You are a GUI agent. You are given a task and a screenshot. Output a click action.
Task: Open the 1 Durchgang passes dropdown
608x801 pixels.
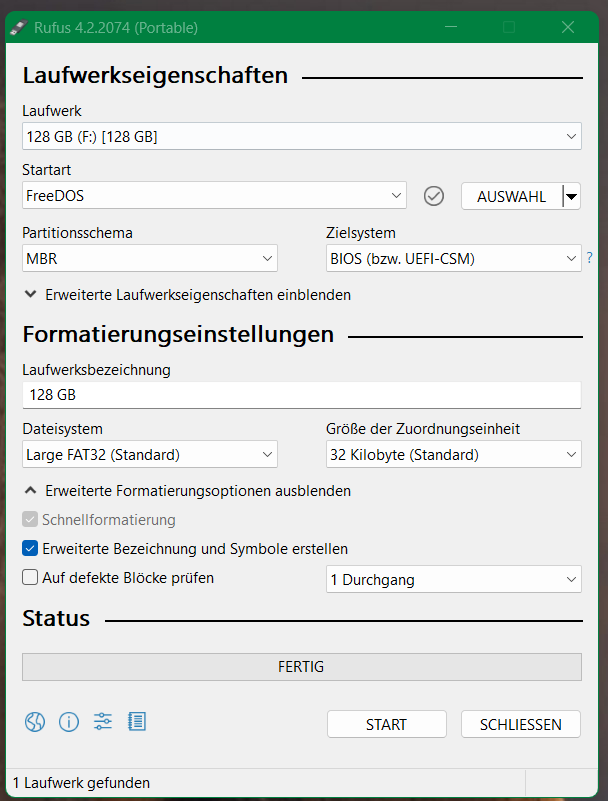(454, 579)
